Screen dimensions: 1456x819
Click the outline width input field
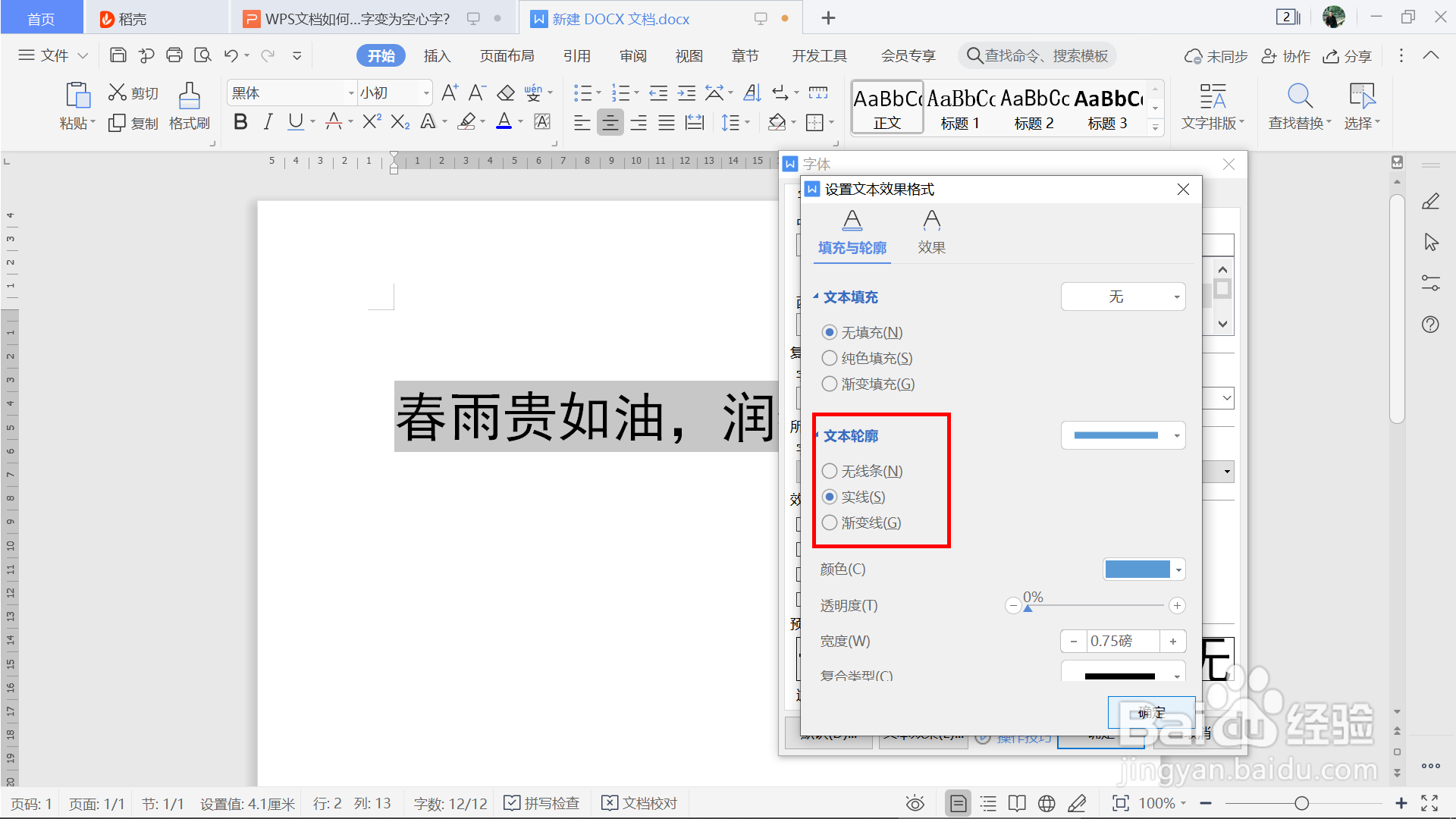[1122, 642]
